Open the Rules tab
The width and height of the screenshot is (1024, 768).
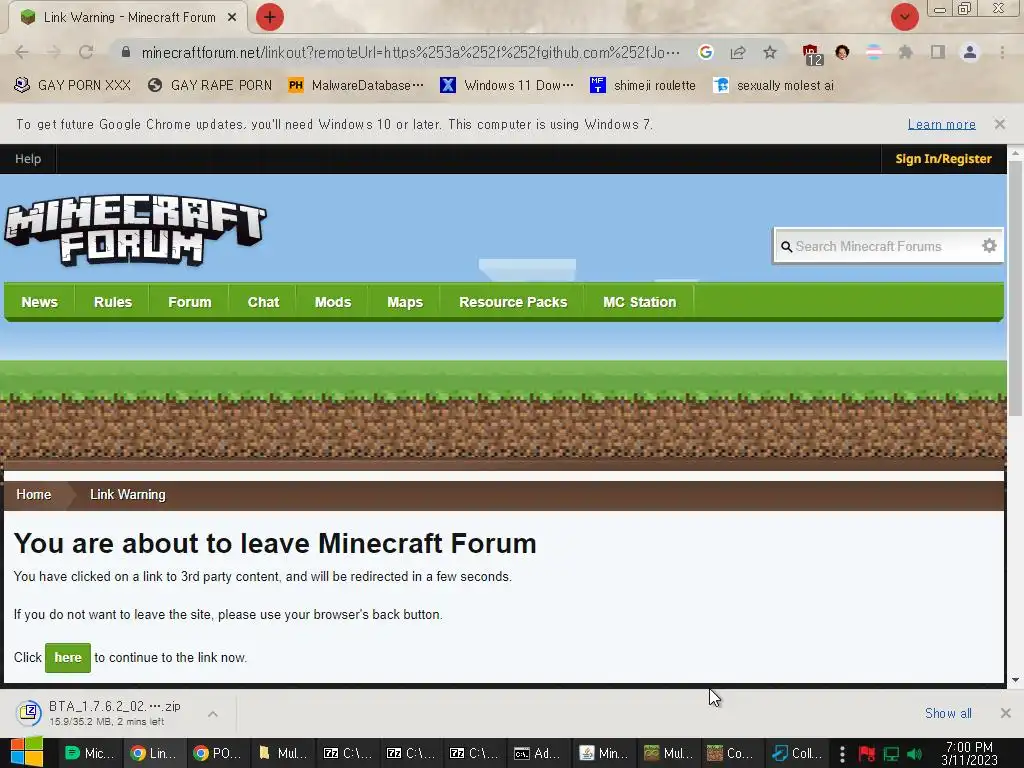112,302
